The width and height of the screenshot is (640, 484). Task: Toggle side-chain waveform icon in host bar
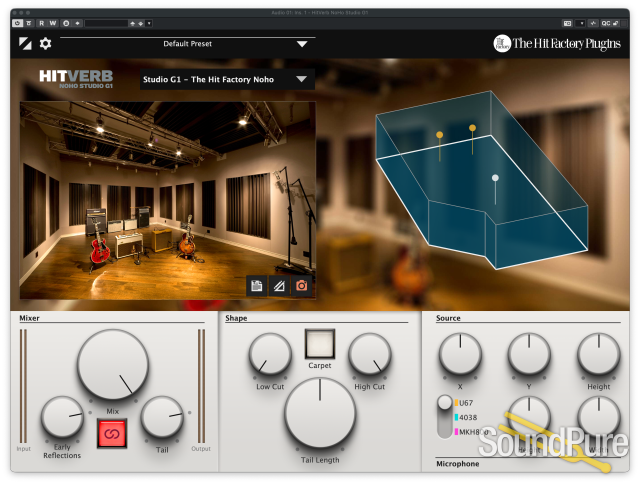pyautogui.click(x=593, y=23)
